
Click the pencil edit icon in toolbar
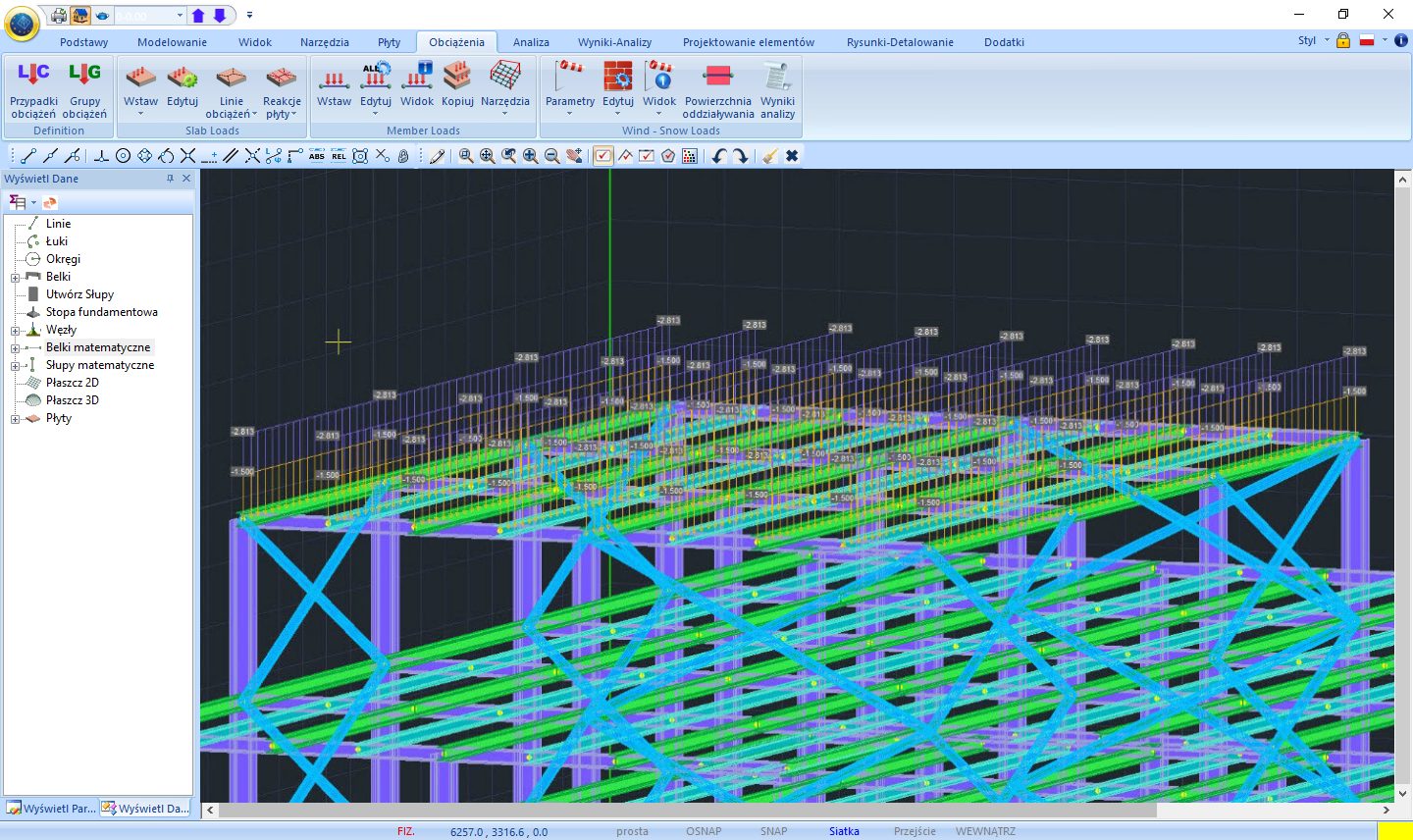pyautogui.click(x=438, y=156)
